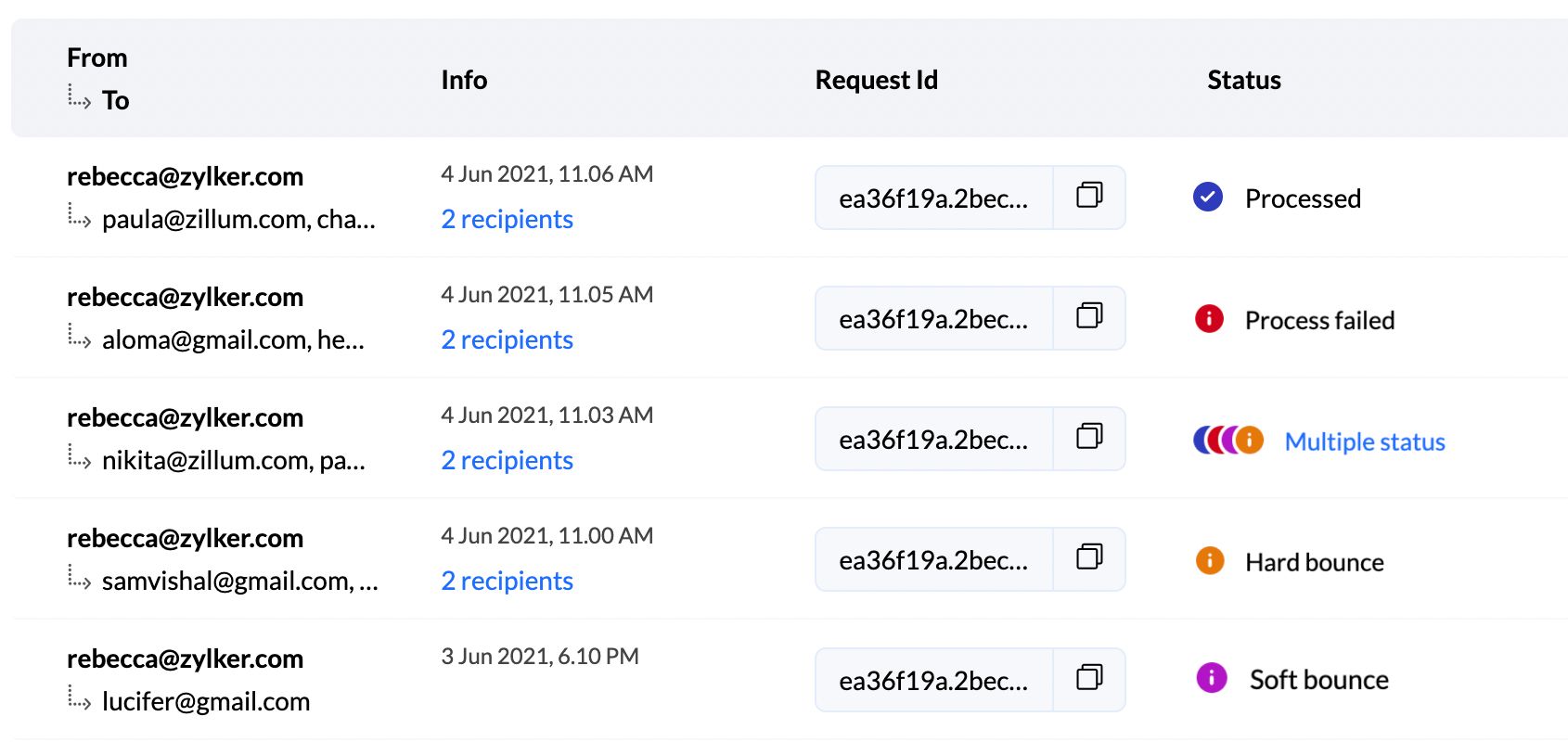1568x742 pixels.
Task: Copy request ID for 6.10 PM email
Action: 1089,678
